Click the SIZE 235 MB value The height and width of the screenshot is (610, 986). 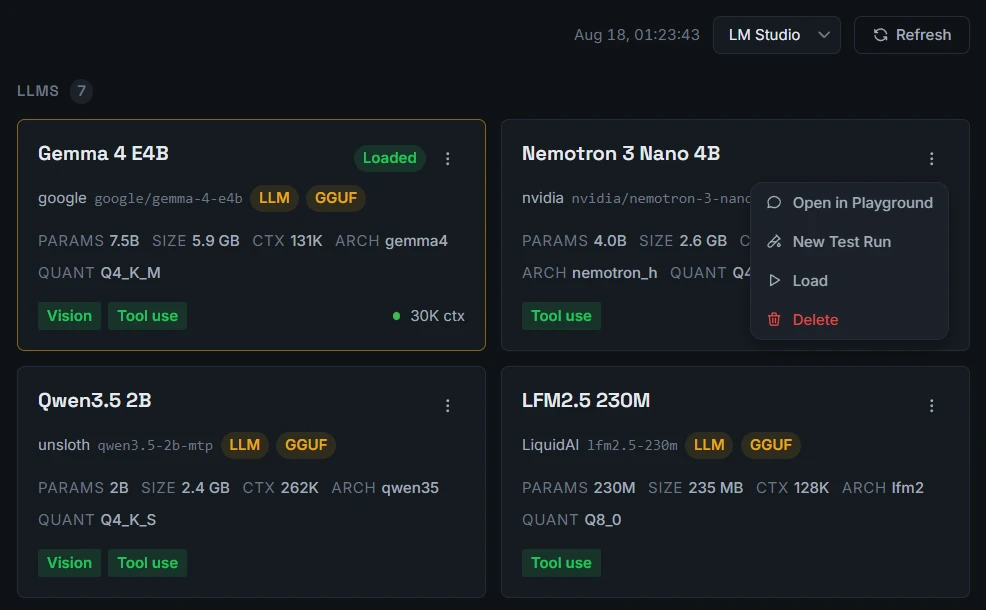[716, 488]
